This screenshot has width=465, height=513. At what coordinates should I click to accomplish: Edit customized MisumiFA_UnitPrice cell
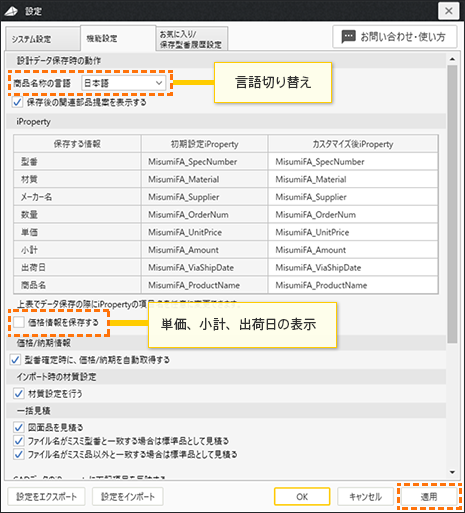[353, 232]
